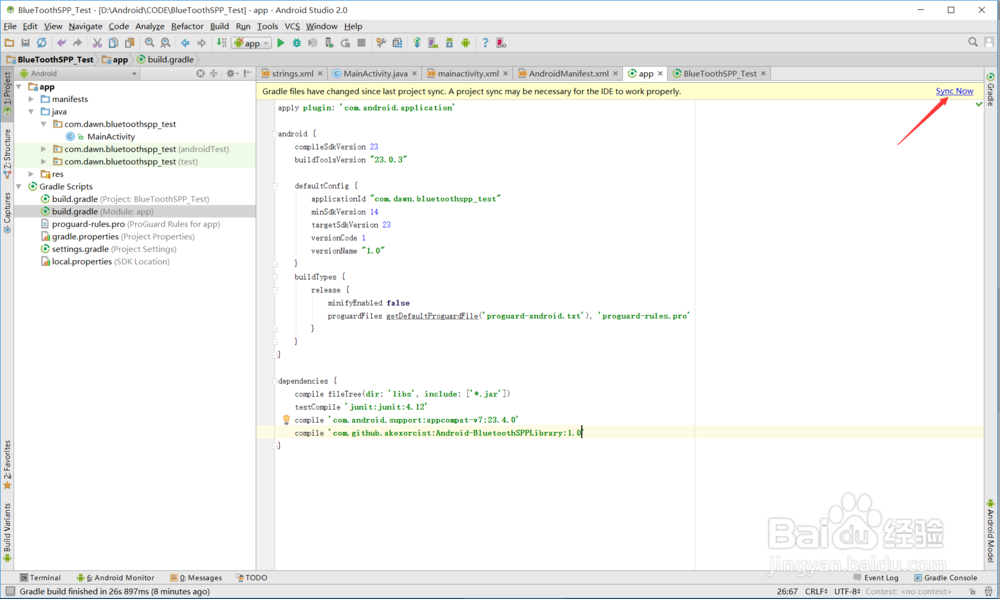Toggle the Build Variants side panel
Screen dimensions: 1000x599
tap(7, 533)
